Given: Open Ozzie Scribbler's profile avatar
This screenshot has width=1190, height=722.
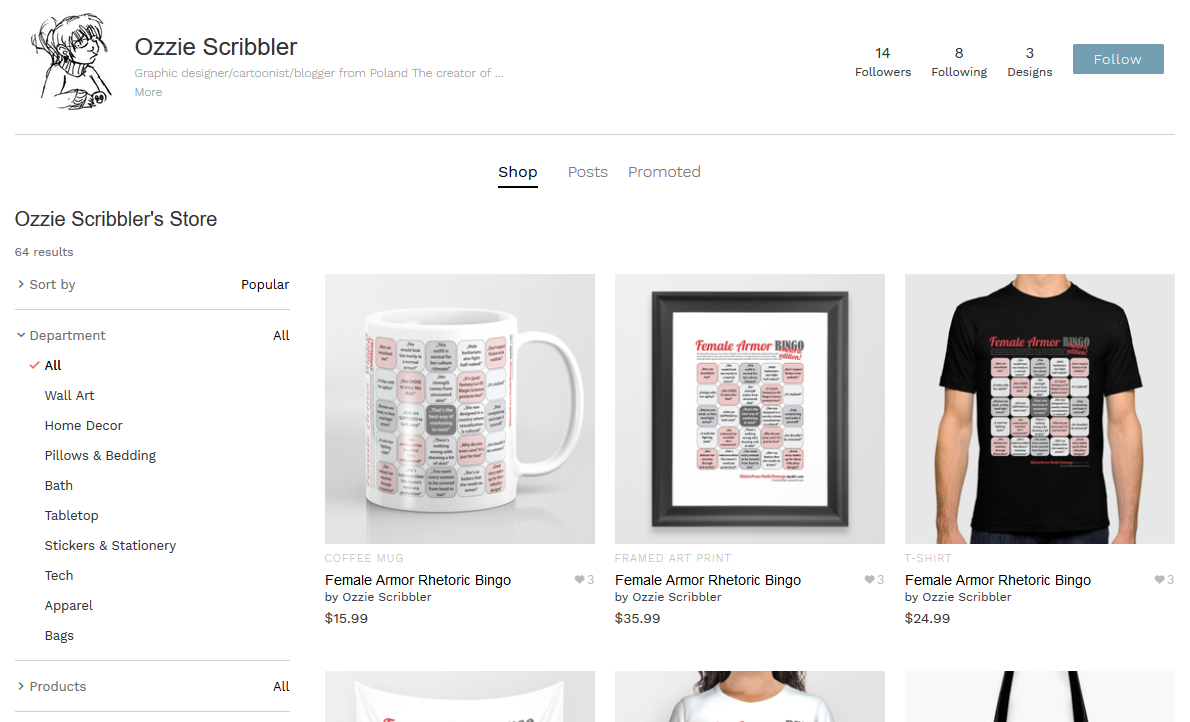Looking at the screenshot, I should coord(71,61).
